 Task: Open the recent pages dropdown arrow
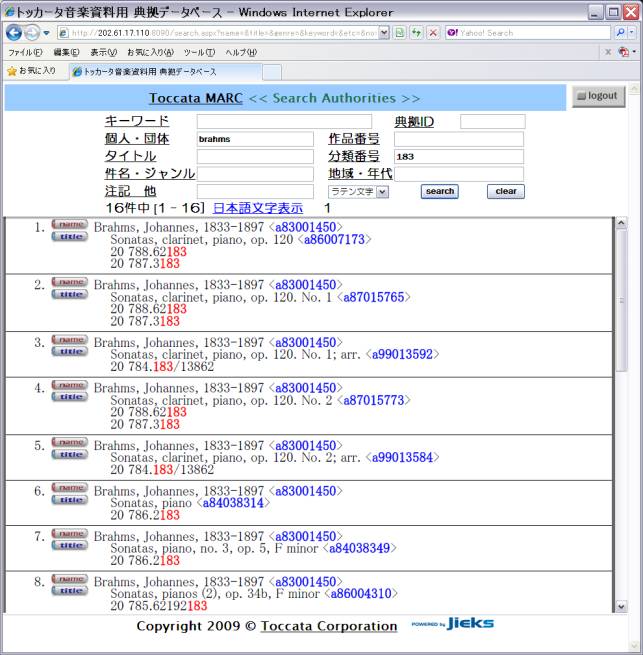[x=46, y=33]
